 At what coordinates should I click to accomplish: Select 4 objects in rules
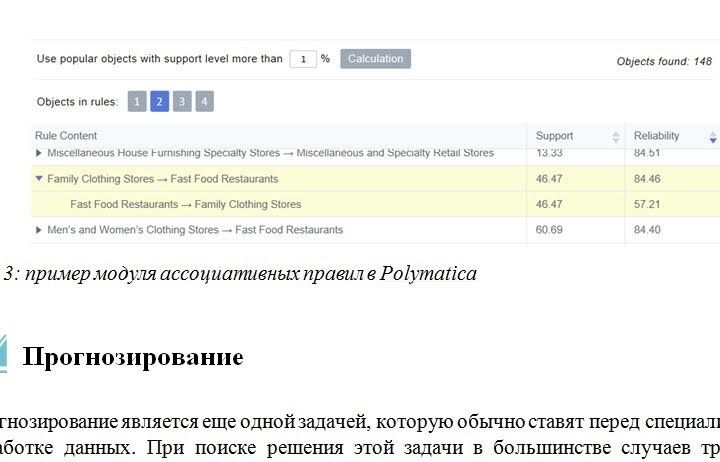[204, 101]
